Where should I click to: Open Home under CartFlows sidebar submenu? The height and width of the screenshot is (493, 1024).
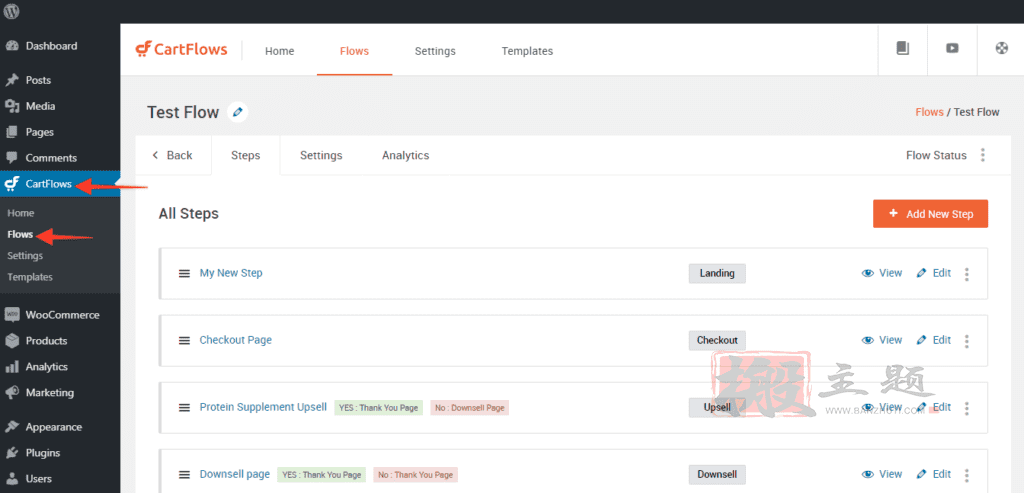21,213
